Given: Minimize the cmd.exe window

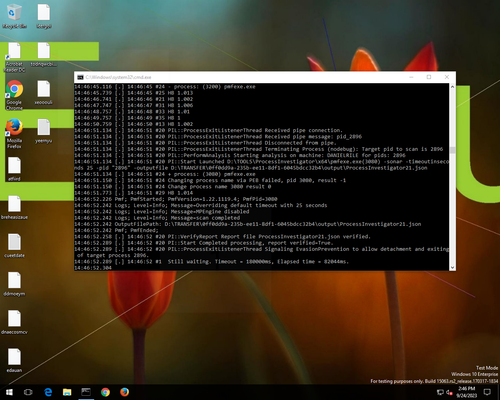Looking at the screenshot, I should [x=411, y=77].
